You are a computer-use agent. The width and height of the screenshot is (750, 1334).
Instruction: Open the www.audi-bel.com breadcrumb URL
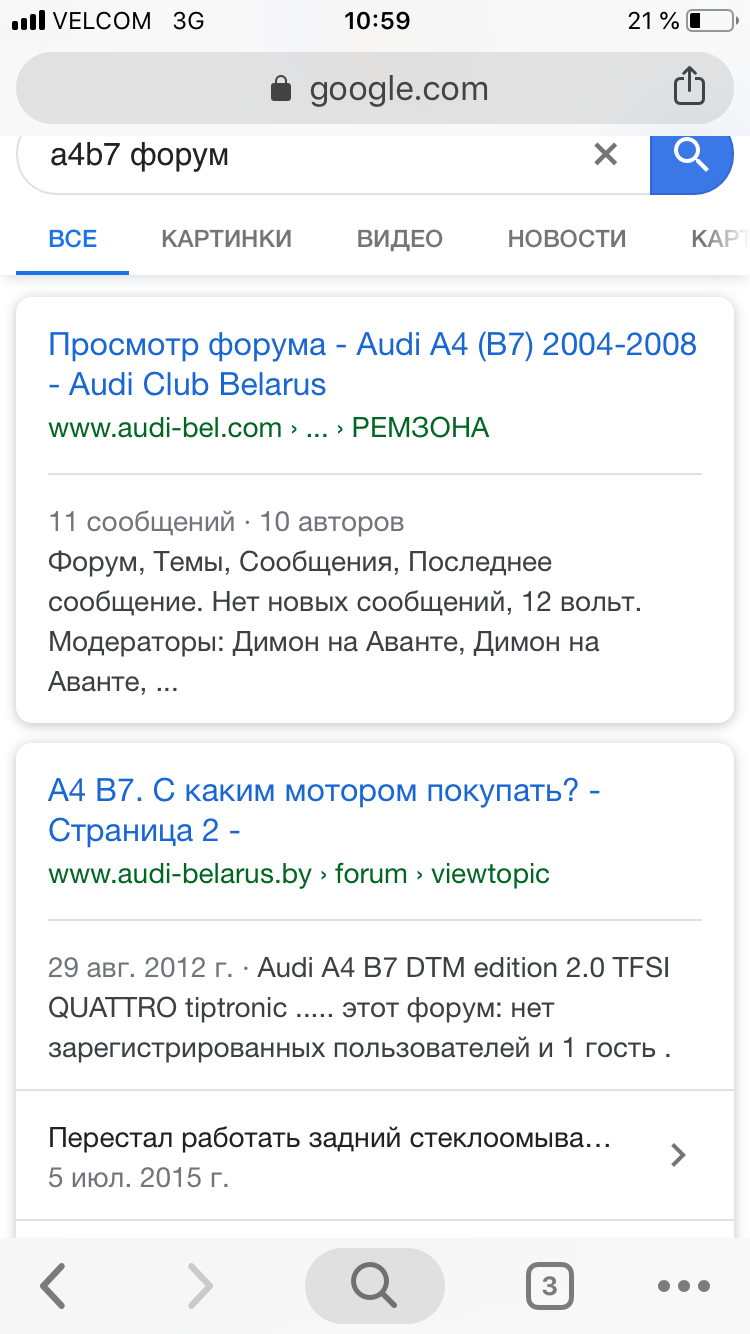point(268,428)
